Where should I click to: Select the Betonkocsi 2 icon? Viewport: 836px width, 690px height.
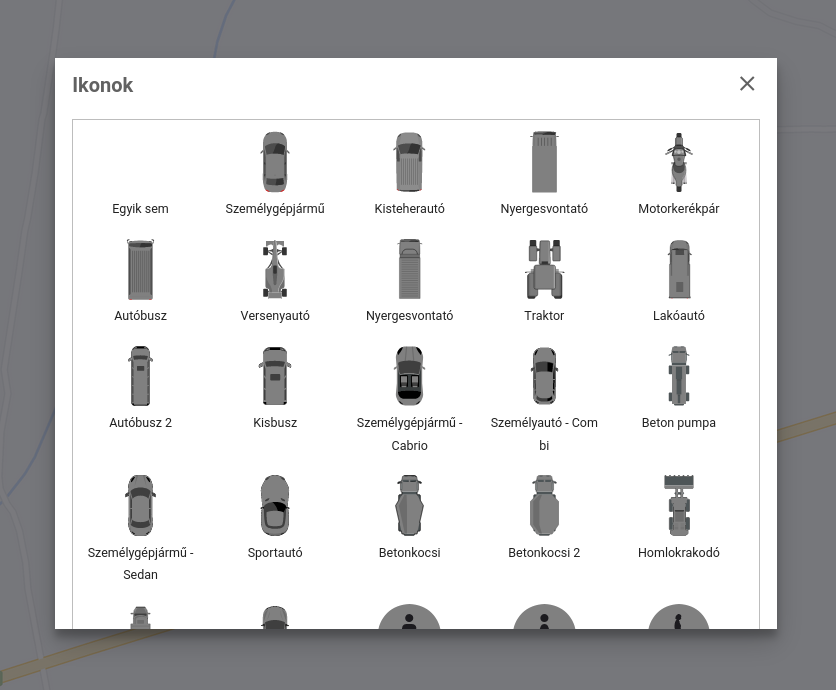click(544, 506)
